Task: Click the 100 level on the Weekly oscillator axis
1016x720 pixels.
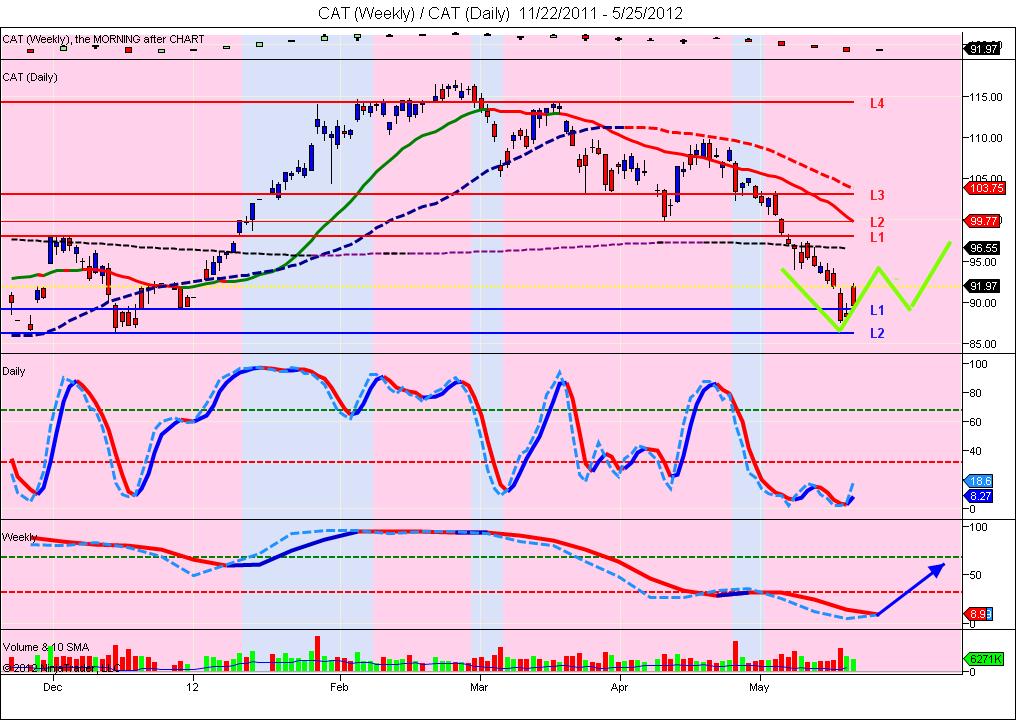Action: pos(978,527)
